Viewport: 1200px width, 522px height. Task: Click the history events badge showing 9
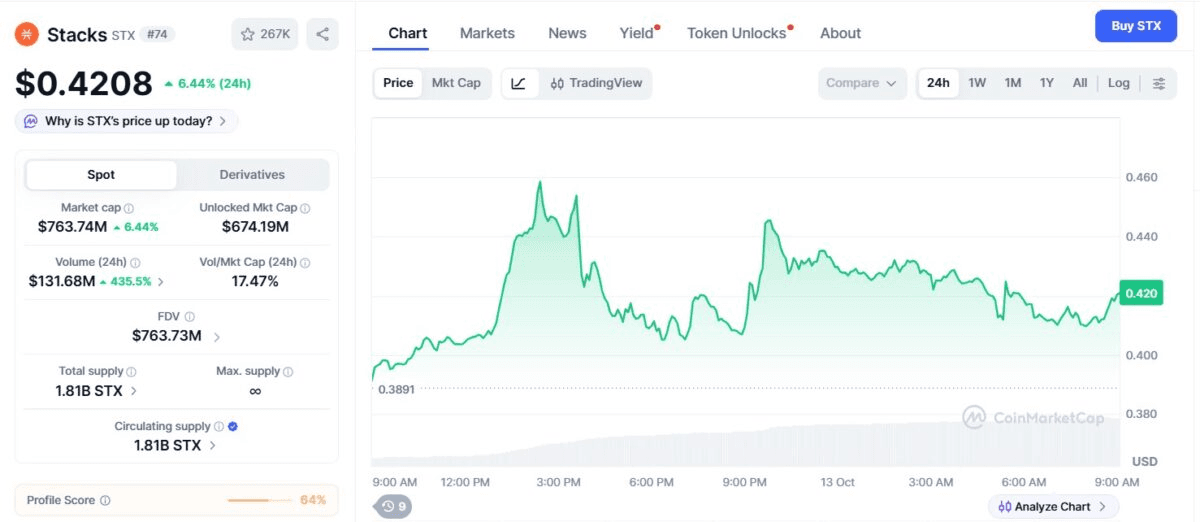[x=393, y=506]
